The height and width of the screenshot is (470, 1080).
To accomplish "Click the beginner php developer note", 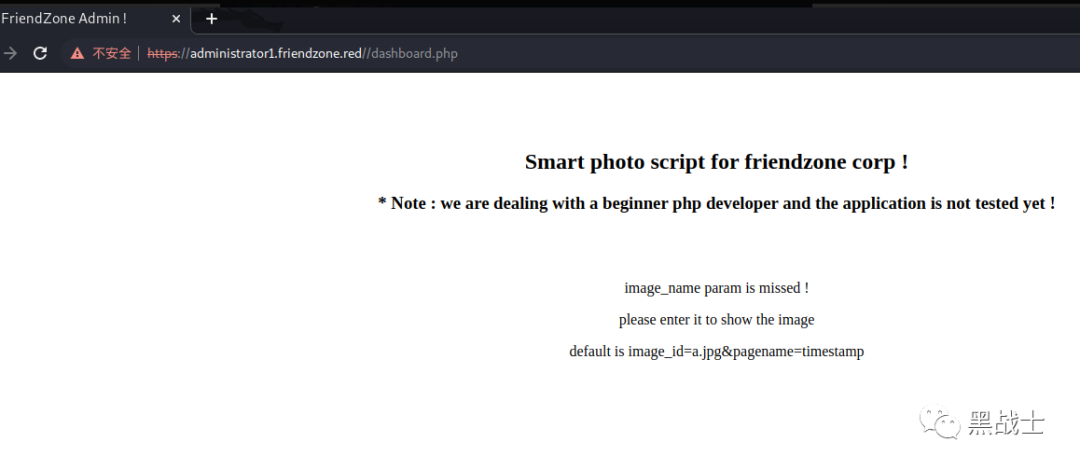I will click(x=716, y=203).
